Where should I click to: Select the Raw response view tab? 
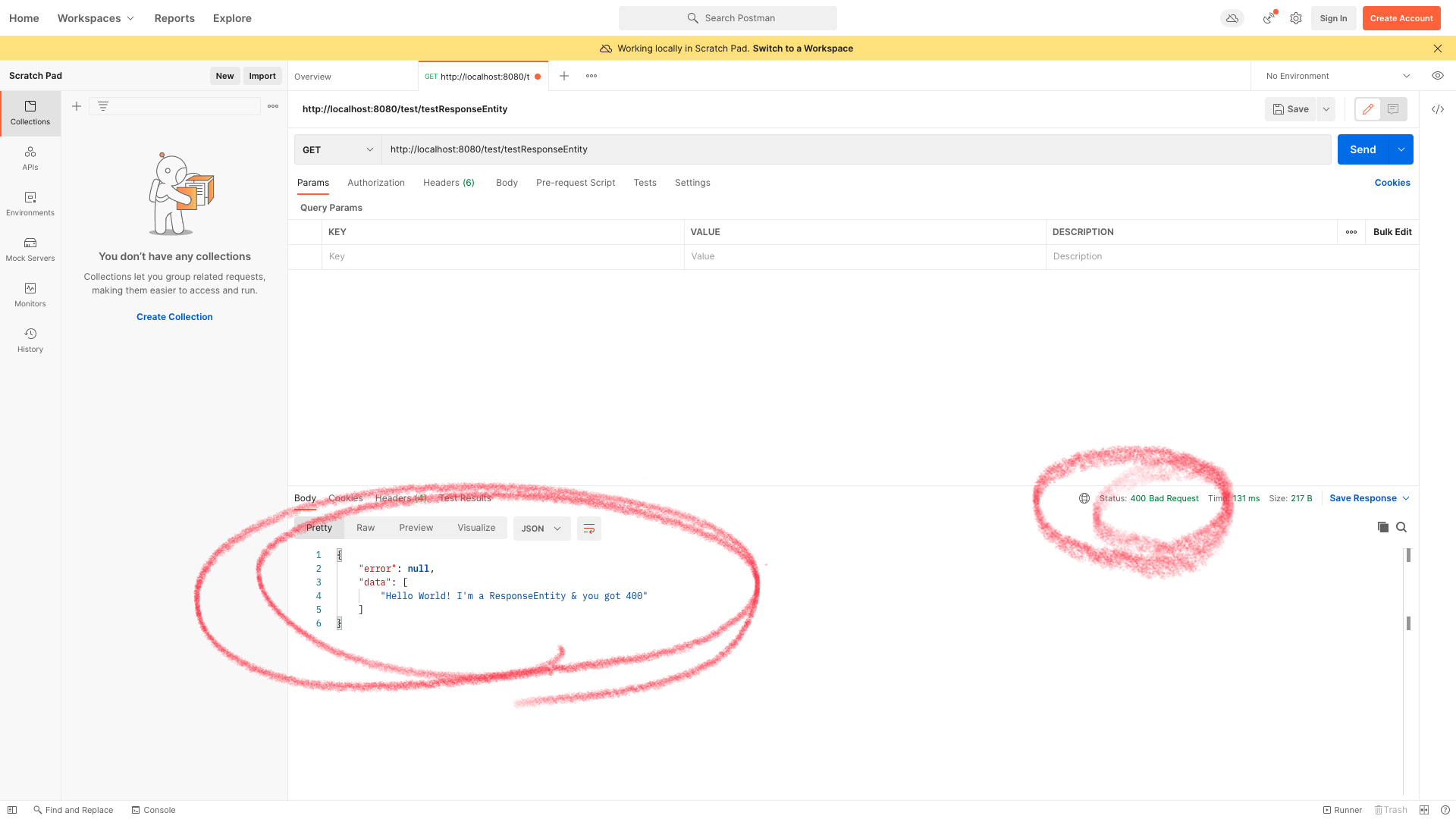click(366, 528)
